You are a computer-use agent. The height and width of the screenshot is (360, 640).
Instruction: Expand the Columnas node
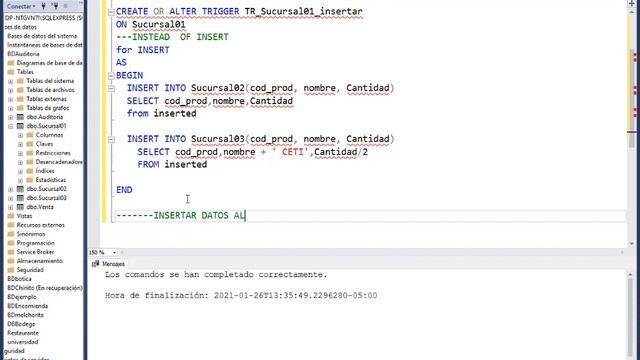point(20,135)
